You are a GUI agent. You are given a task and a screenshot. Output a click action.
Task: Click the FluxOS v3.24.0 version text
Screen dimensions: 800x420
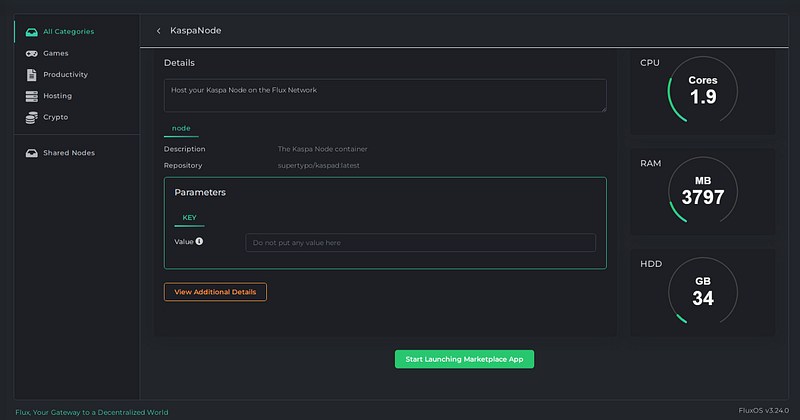[763, 410]
